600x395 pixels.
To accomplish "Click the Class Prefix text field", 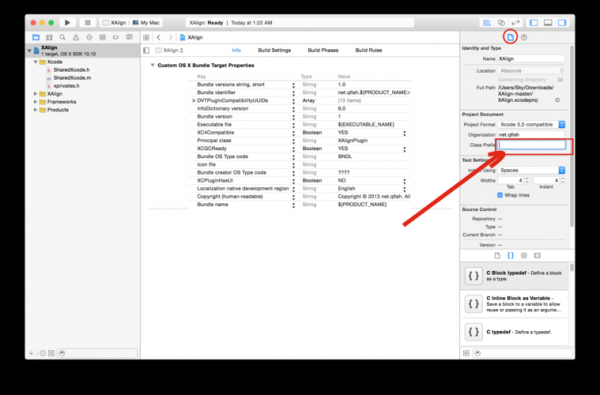I will 532,145.
